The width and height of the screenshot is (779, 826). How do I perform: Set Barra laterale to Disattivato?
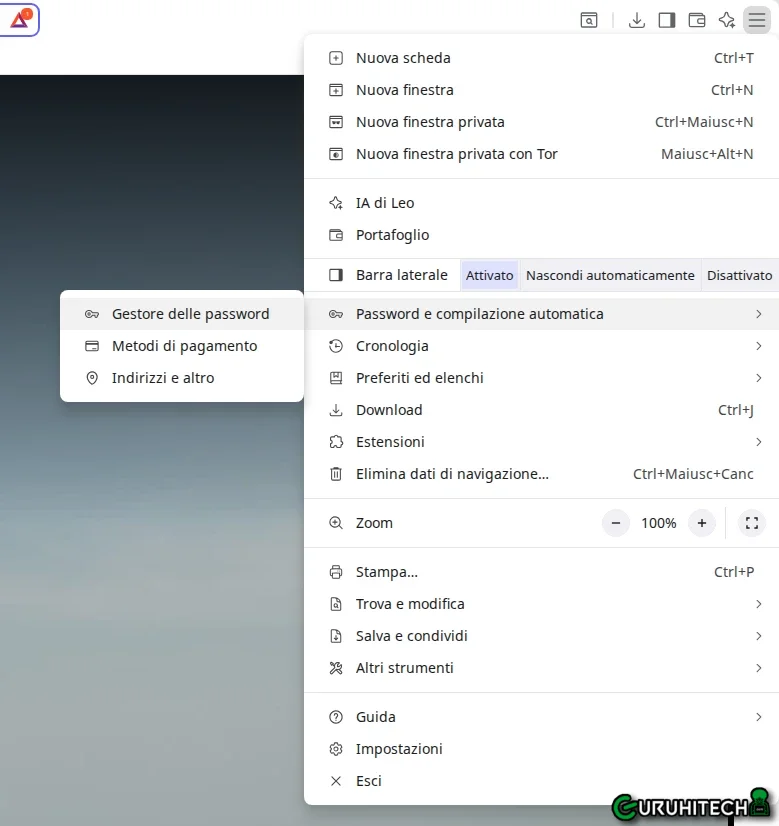tap(739, 275)
